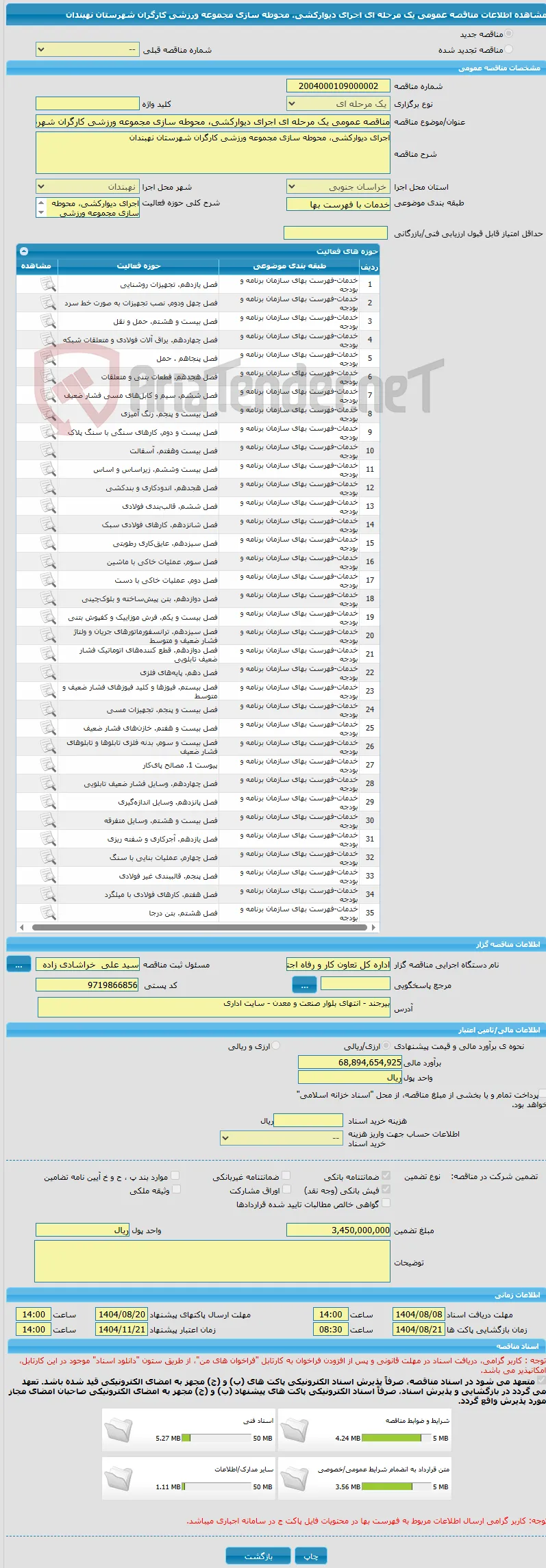The width and height of the screenshot is (546, 1568).
Task: Open the view icon for activity row 18
Action: coord(48,598)
